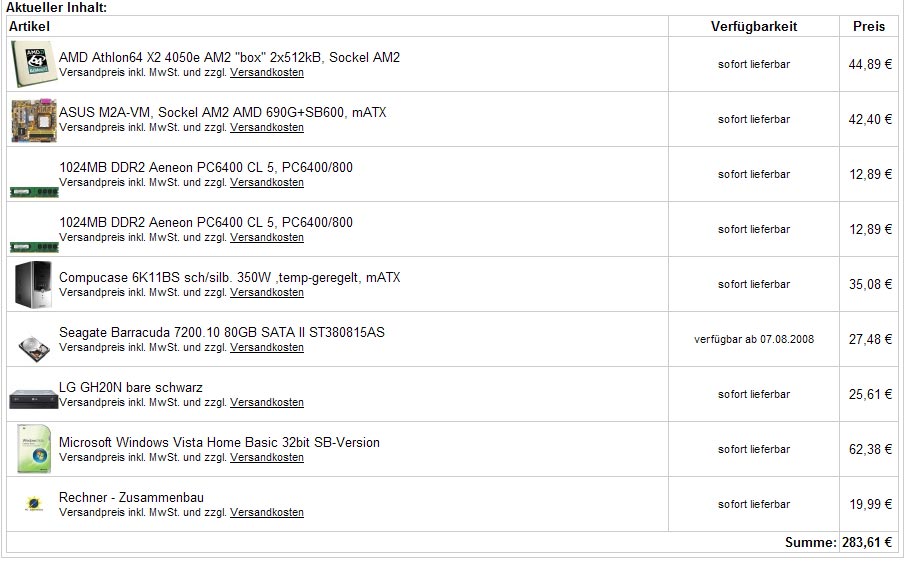Click the second Aeneon DDR2 RAM image
904x562 pixels.
[x=33, y=246]
